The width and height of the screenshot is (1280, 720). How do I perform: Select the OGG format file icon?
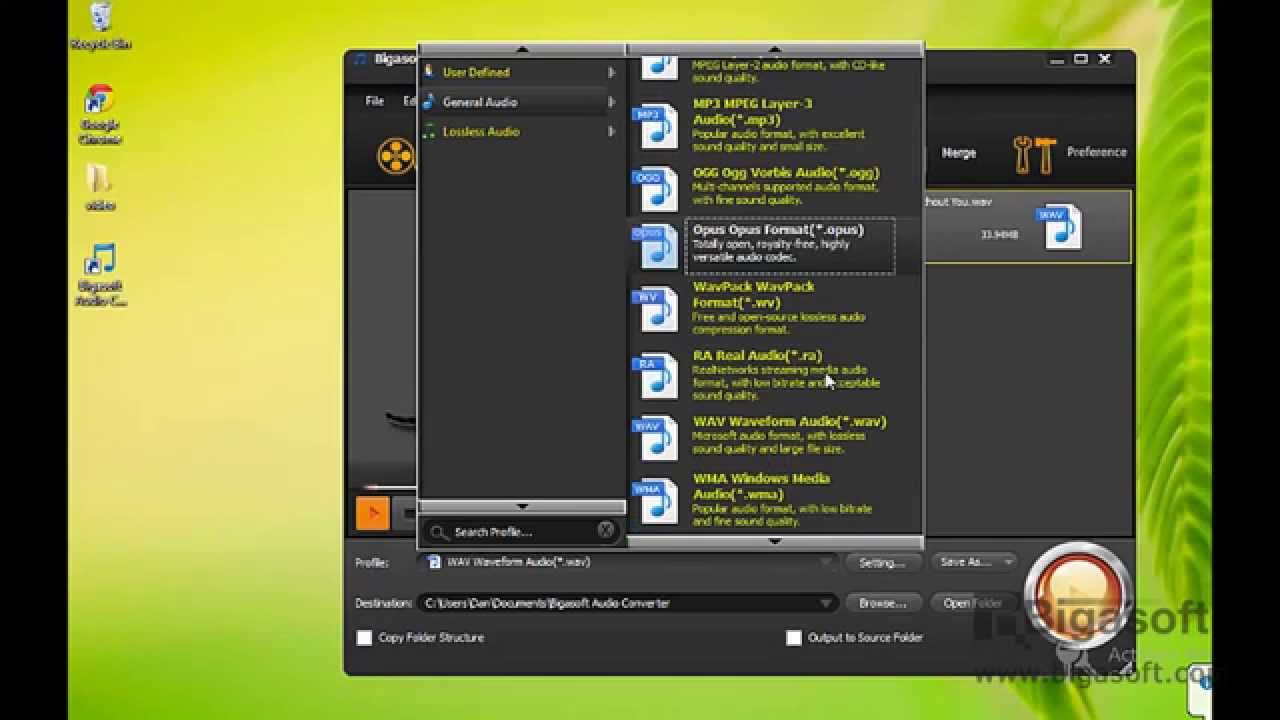(656, 190)
